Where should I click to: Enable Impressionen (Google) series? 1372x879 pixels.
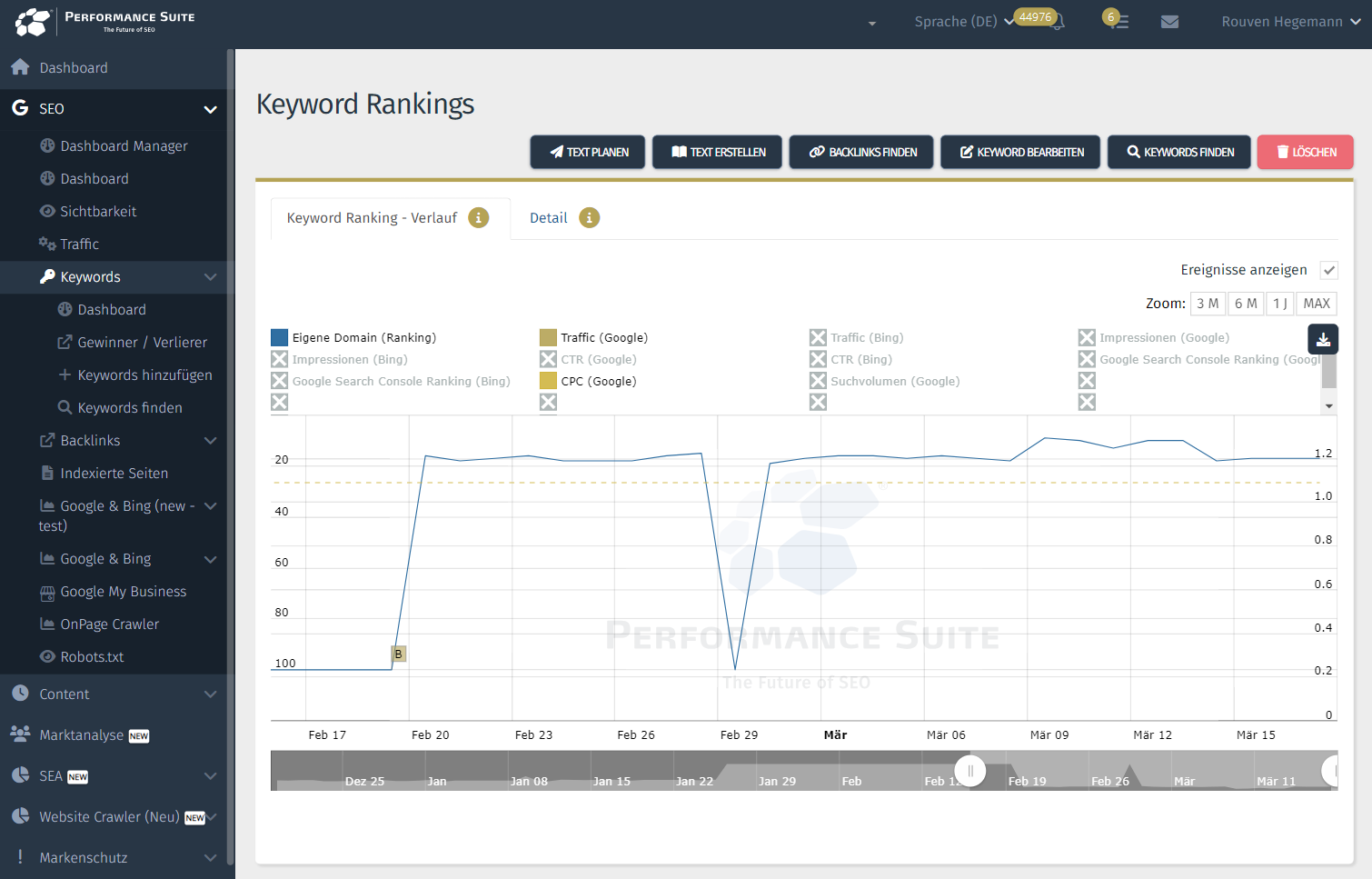click(x=1087, y=337)
